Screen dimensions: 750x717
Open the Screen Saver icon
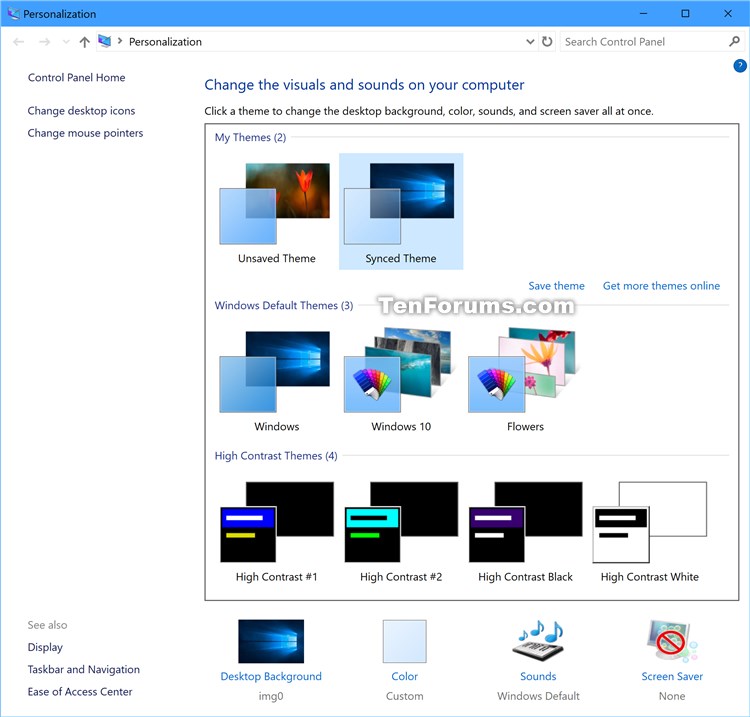pos(672,641)
